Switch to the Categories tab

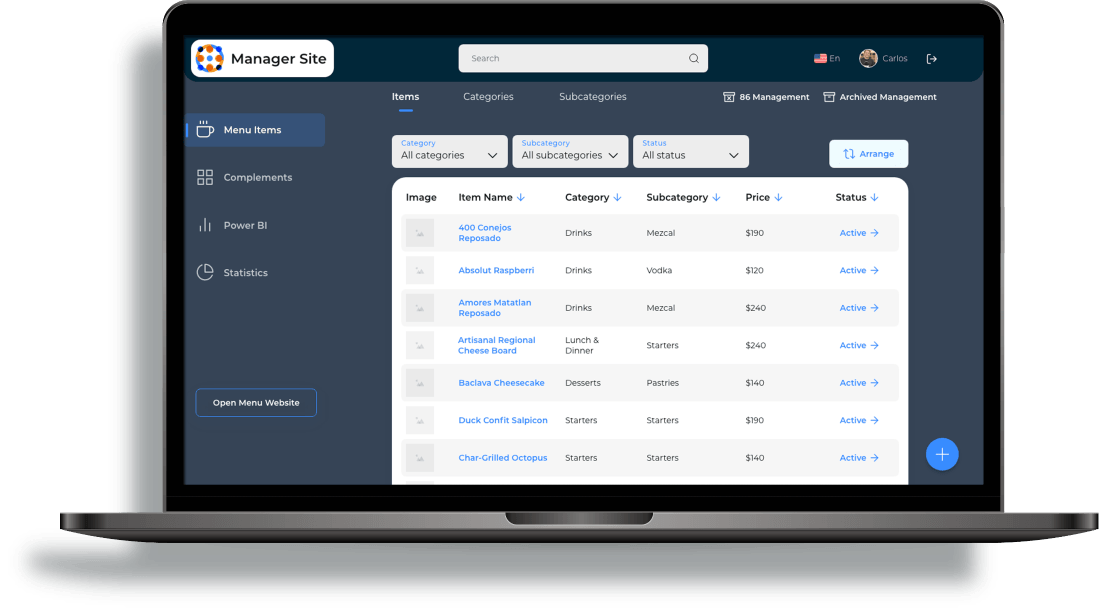point(488,96)
